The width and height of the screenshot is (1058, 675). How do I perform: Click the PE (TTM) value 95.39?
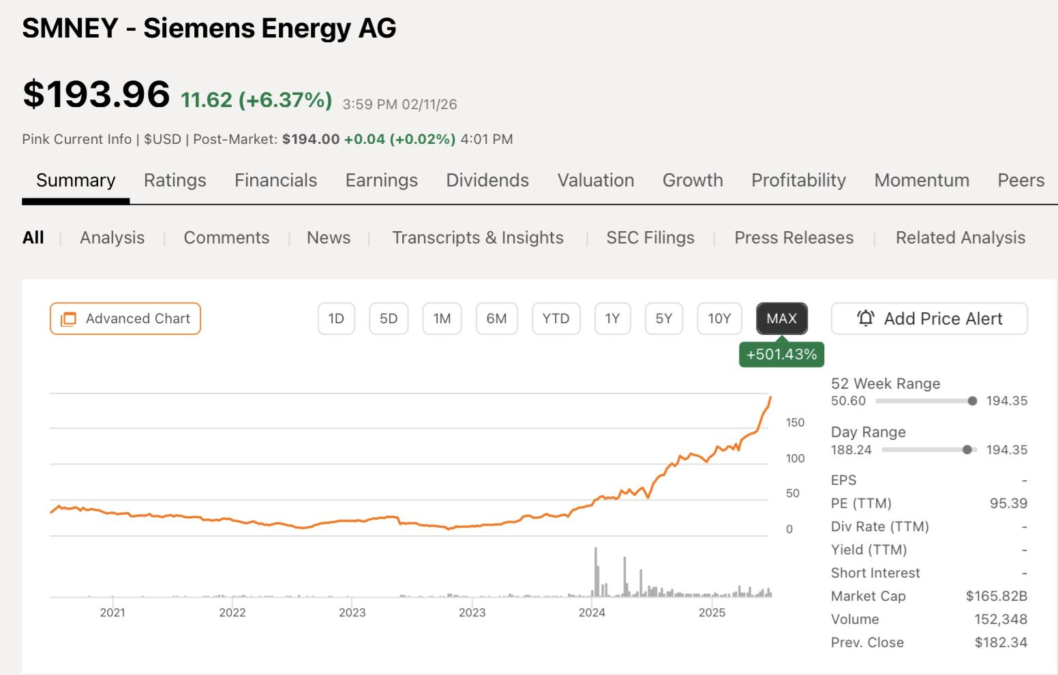[x=1009, y=504]
